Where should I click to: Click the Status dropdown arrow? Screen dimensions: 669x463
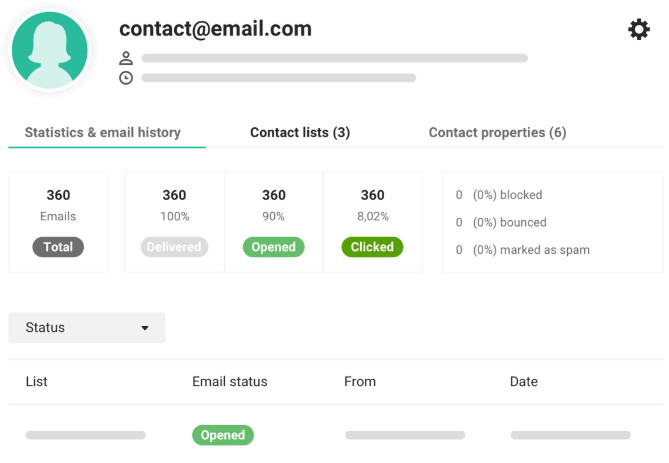click(x=145, y=328)
